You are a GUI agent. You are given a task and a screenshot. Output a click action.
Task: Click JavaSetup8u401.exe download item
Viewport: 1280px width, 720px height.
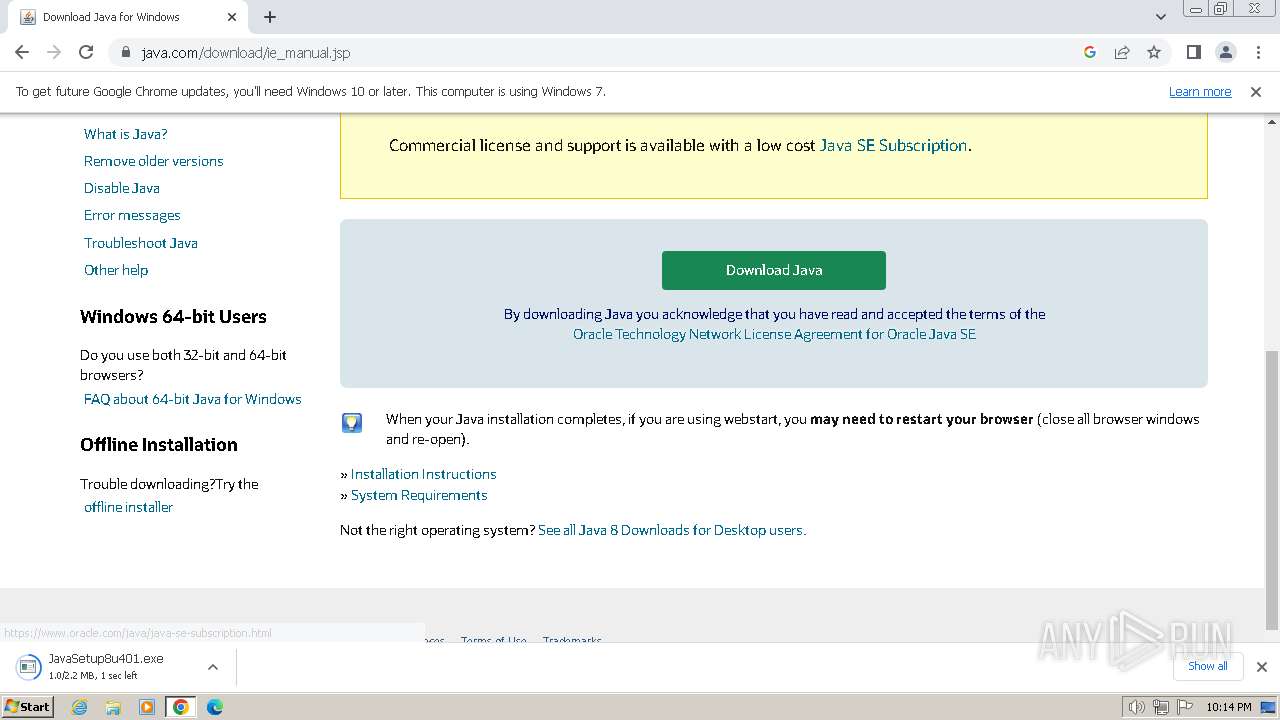pyautogui.click(x=105, y=667)
